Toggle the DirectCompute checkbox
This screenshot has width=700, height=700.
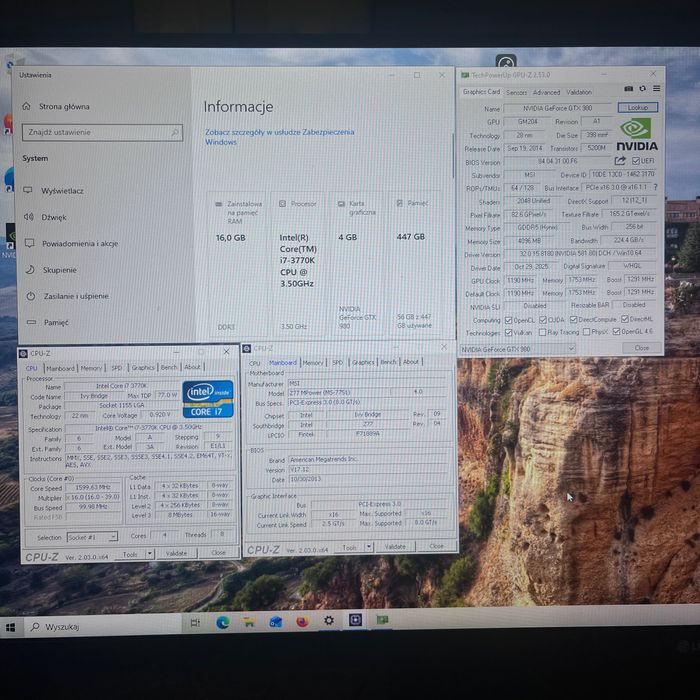(574, 320)
